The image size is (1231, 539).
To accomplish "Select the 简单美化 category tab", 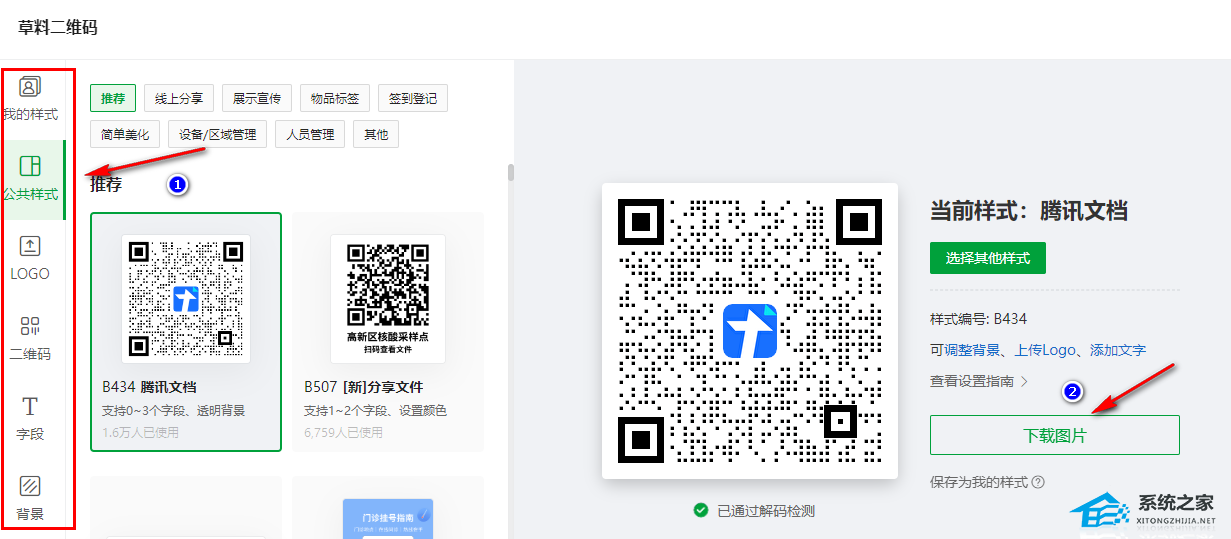I will (x=125, y=134).
